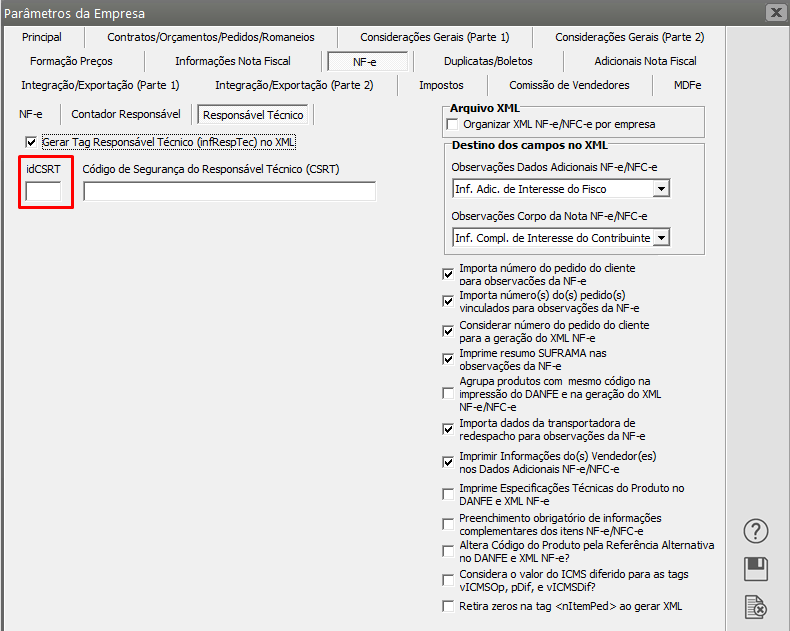Toggle Importa dados da transportadora de redespacho
Image resolution: width=790 pixels, height=631 pixels.
448,429
